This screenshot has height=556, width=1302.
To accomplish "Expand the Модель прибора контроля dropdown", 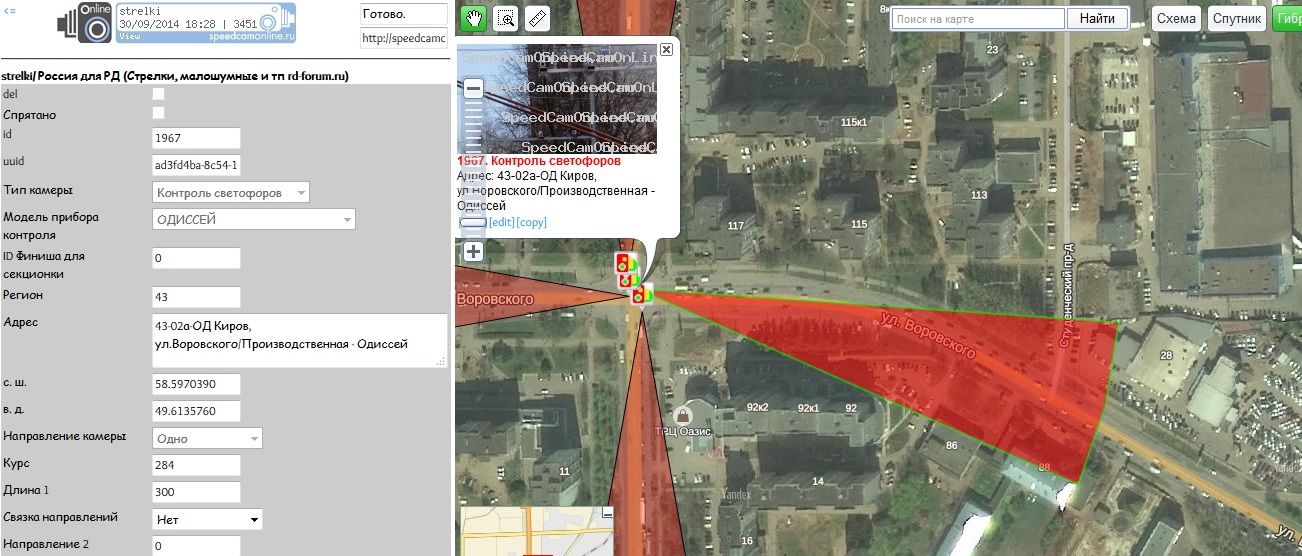I will tap(253, 219).
